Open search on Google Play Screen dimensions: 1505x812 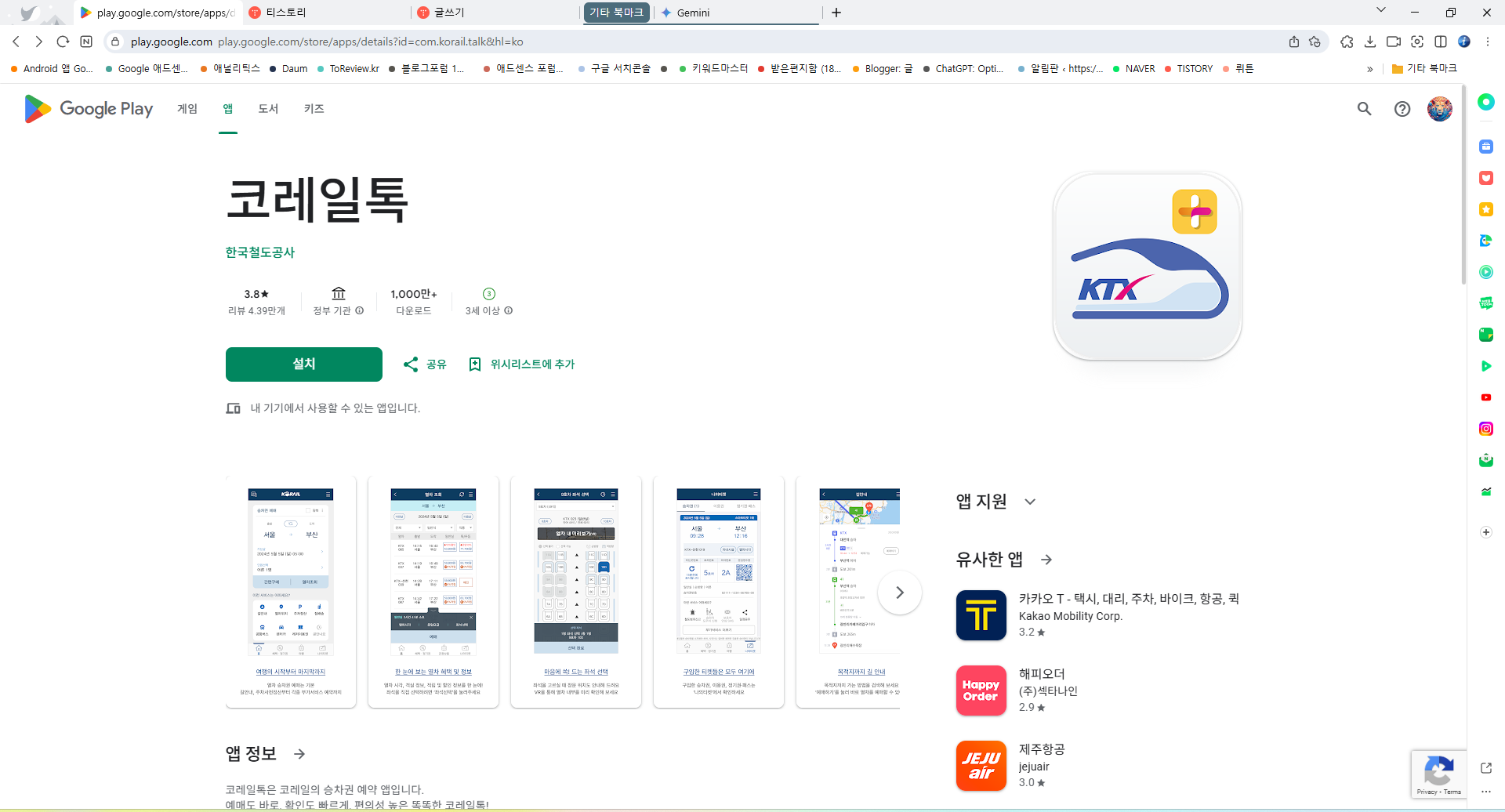1364,109
